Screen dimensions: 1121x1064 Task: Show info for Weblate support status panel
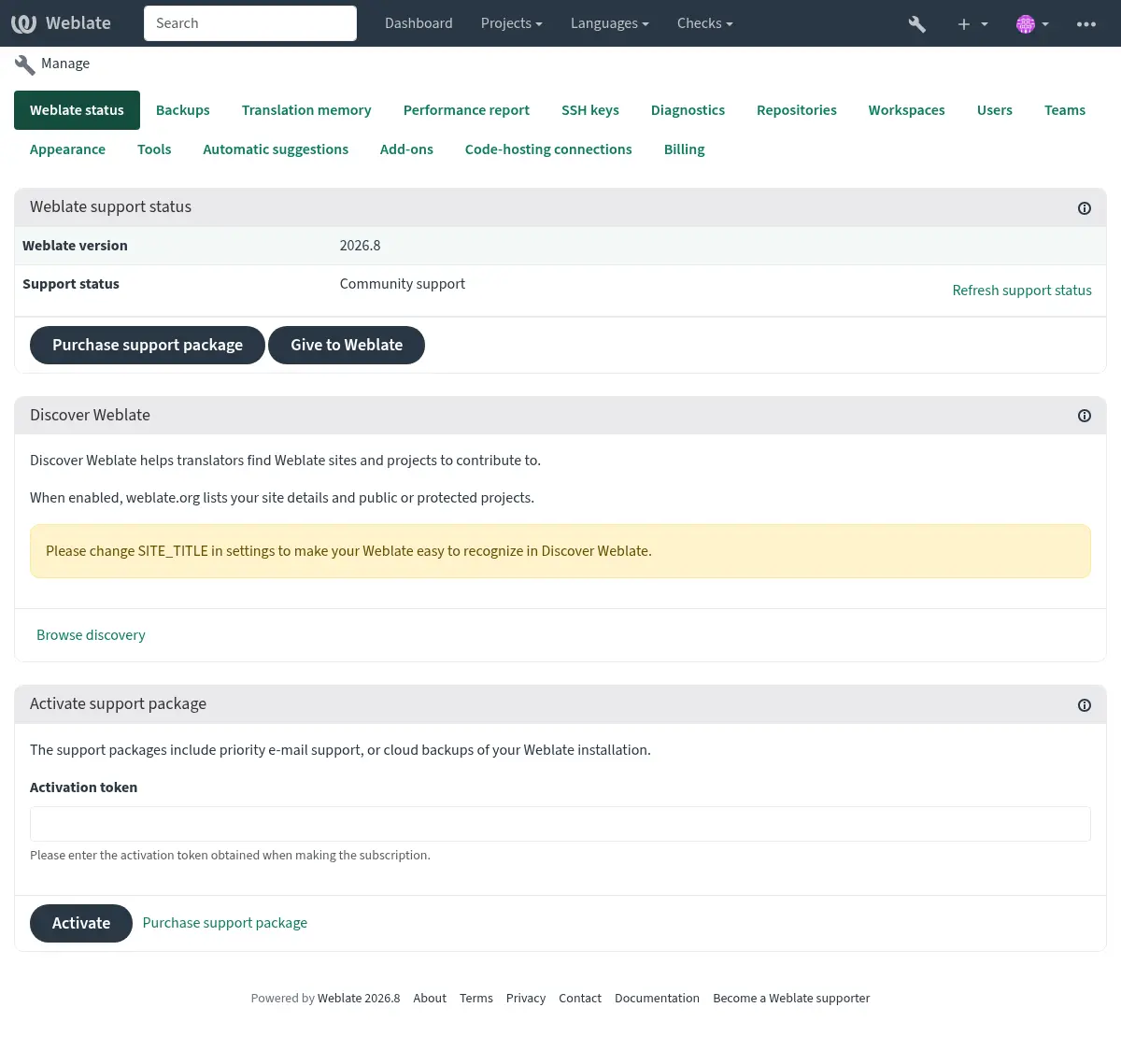point(1085,208)
